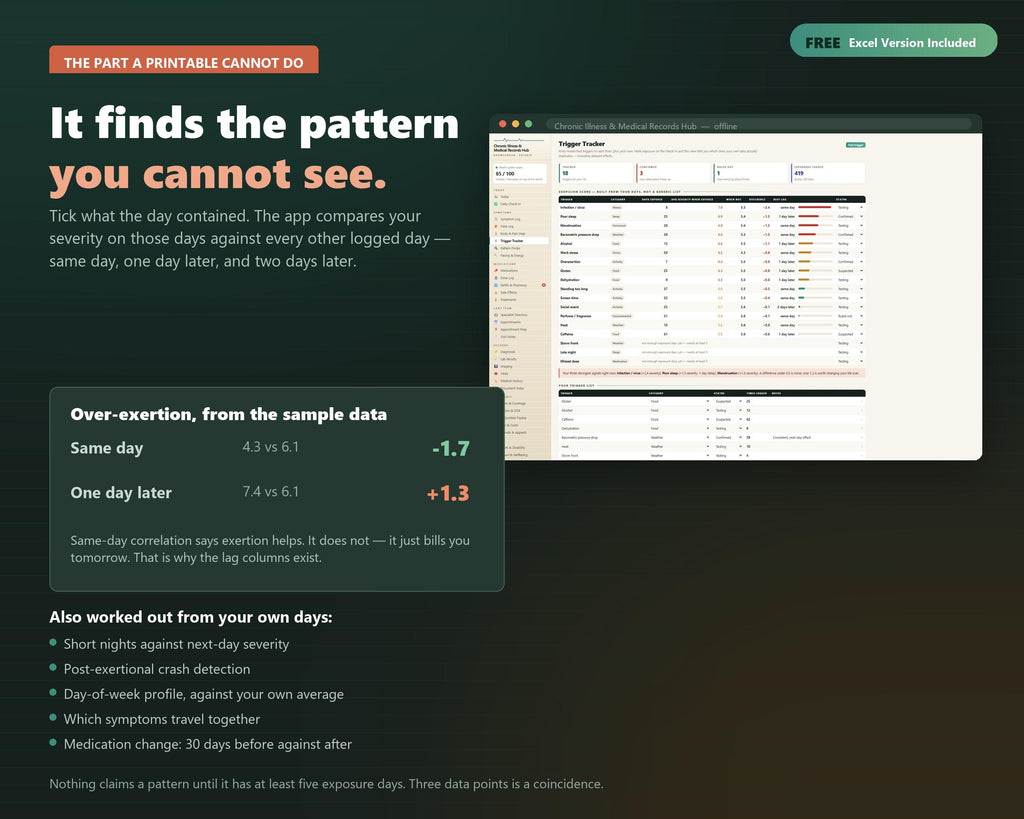Click the Specialist Directory icon
Screen dimensions: 1024x819
pos(496,315)
